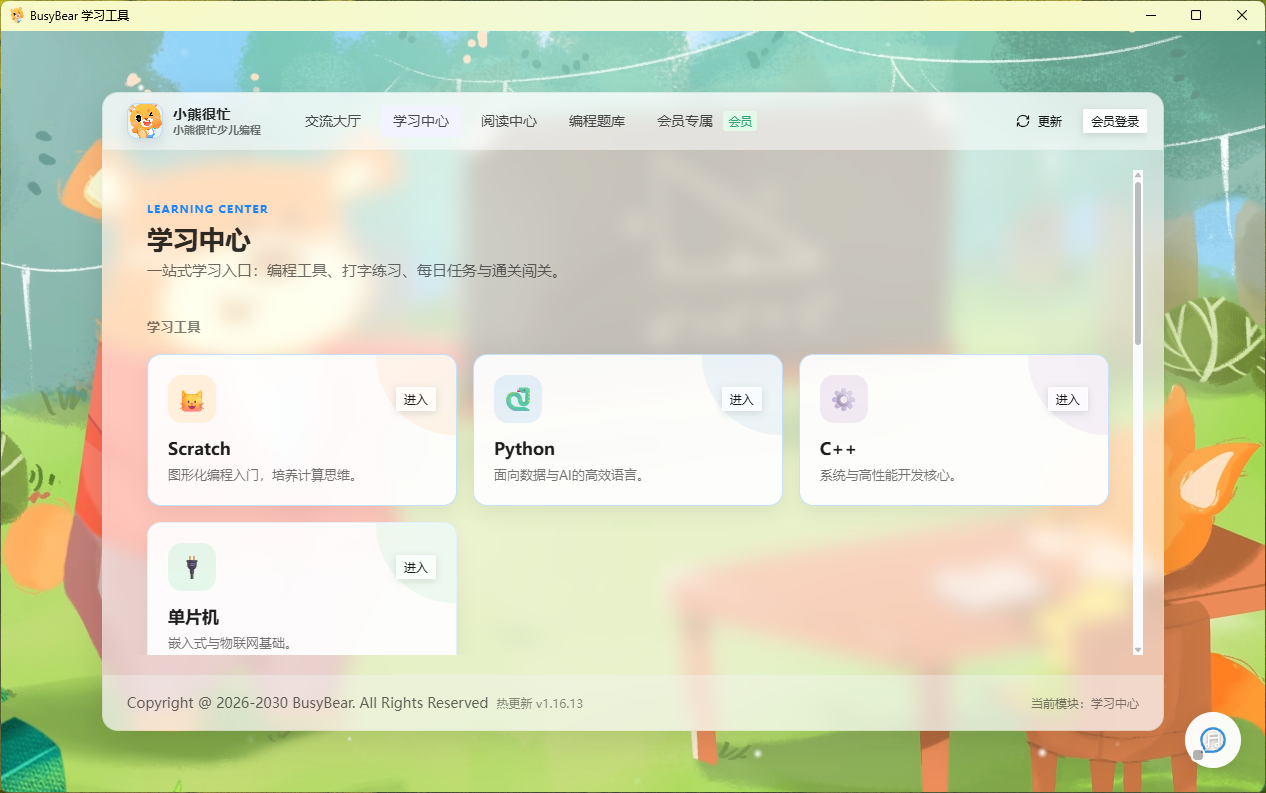The image size is (1266, 793).
Task: Open the 阅读中心 section
Action: 509,120
